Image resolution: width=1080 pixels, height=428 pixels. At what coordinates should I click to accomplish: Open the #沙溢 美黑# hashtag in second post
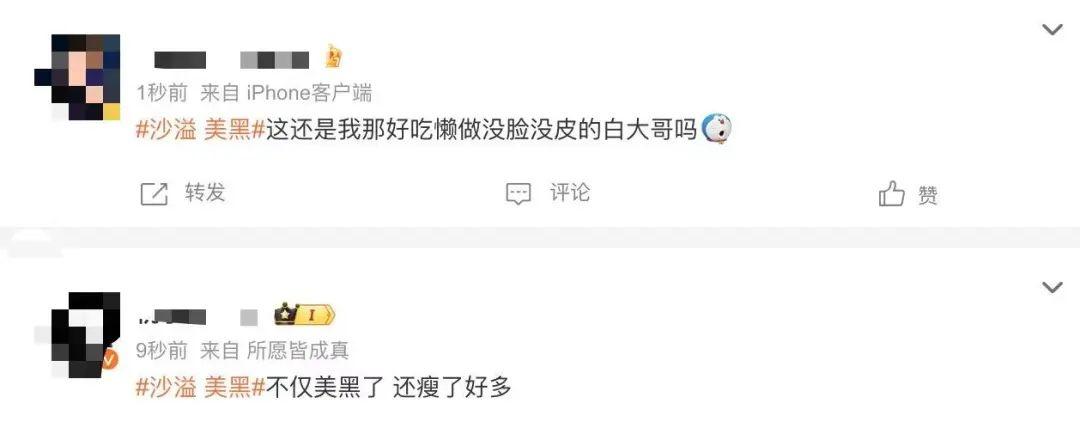coord(200,387)
